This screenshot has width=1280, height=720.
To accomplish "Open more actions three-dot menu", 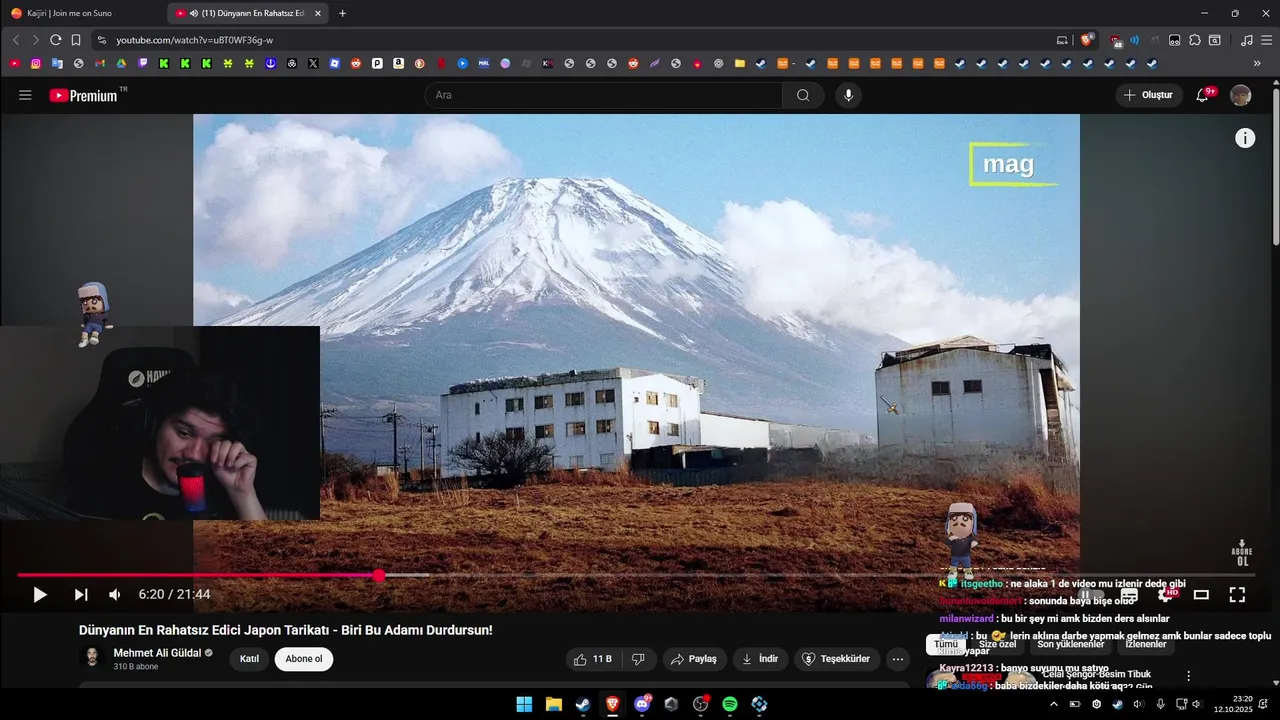I will tap(897, 659).
